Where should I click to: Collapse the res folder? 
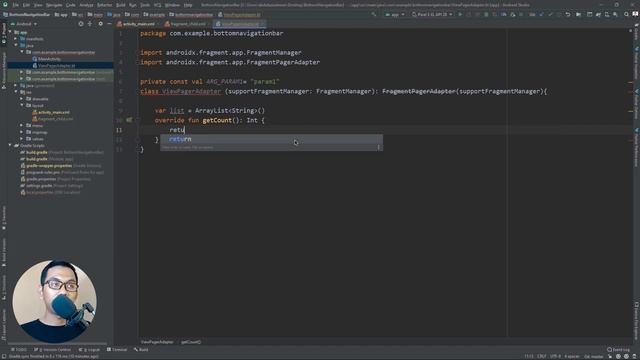16,92
